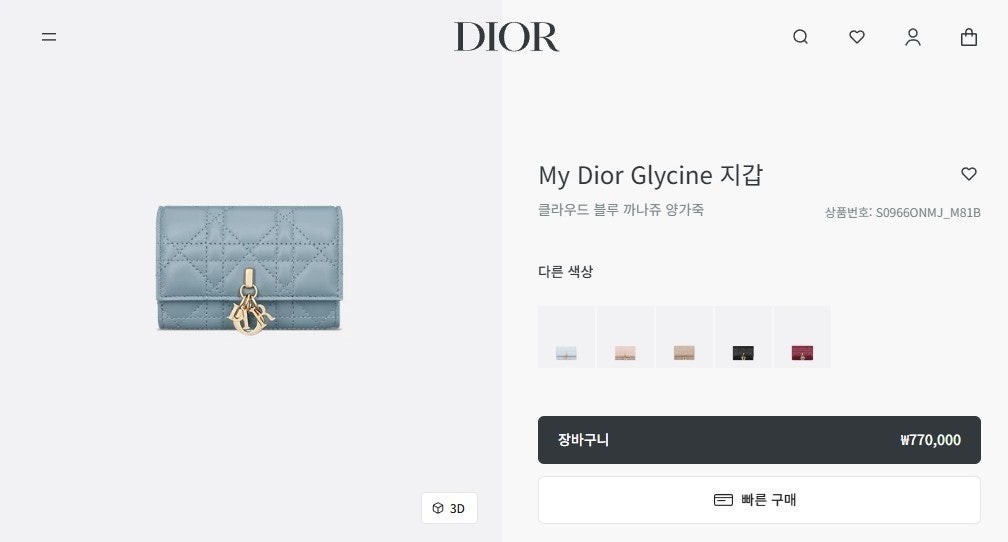The height and width of the screenshot is (542, 1008).
Task: Open the hamburger navigation menu
Action: coord(49,37)
